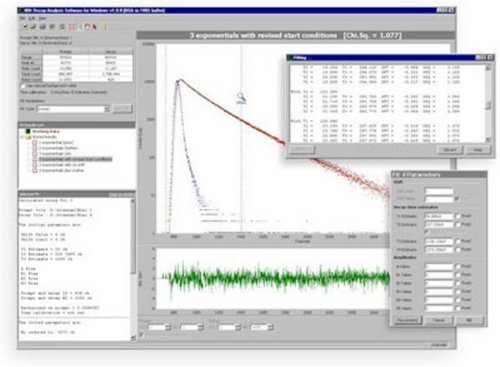
Task: Click the Stored Results folder icon
Action: [x=28, y=137]
